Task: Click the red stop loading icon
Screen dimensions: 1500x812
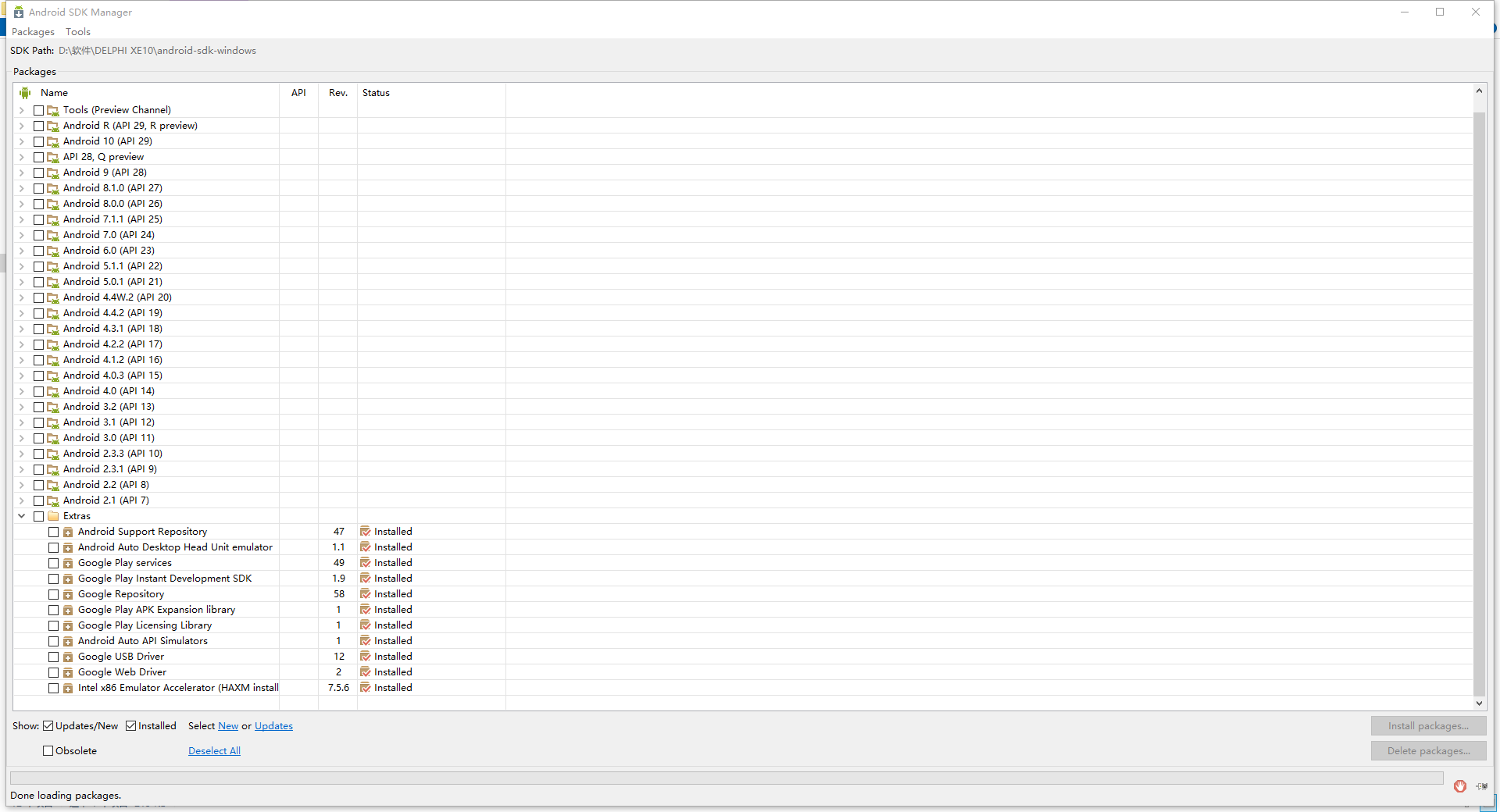Action: 1460,786
